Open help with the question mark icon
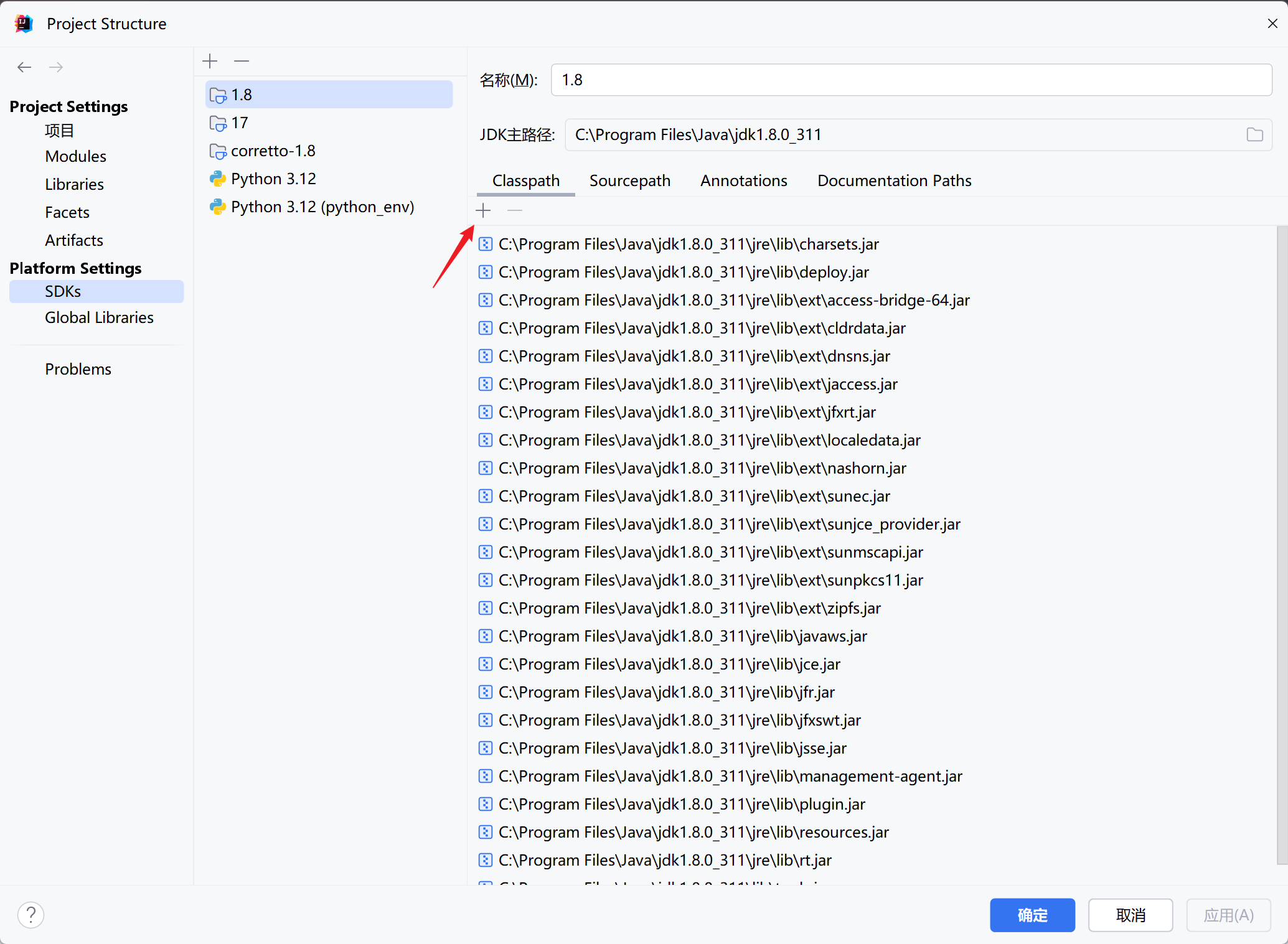Image resolution: width=1288 pixels, height=944 pixels. (31, 915)
